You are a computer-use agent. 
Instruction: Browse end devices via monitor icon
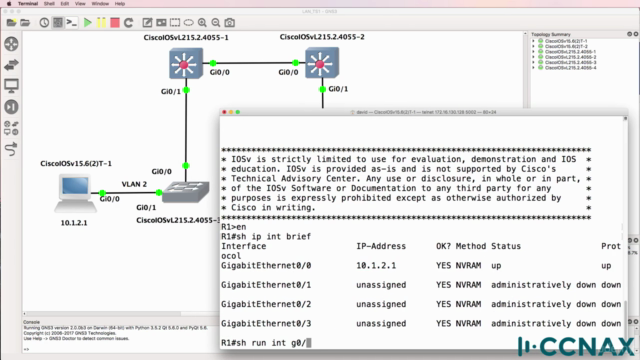click(11, 86)
